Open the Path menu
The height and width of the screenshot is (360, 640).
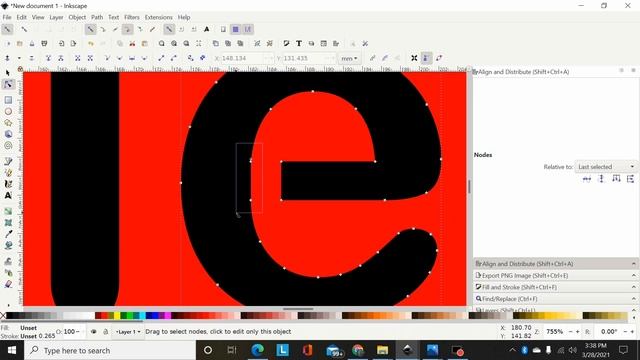pos(97,17)
